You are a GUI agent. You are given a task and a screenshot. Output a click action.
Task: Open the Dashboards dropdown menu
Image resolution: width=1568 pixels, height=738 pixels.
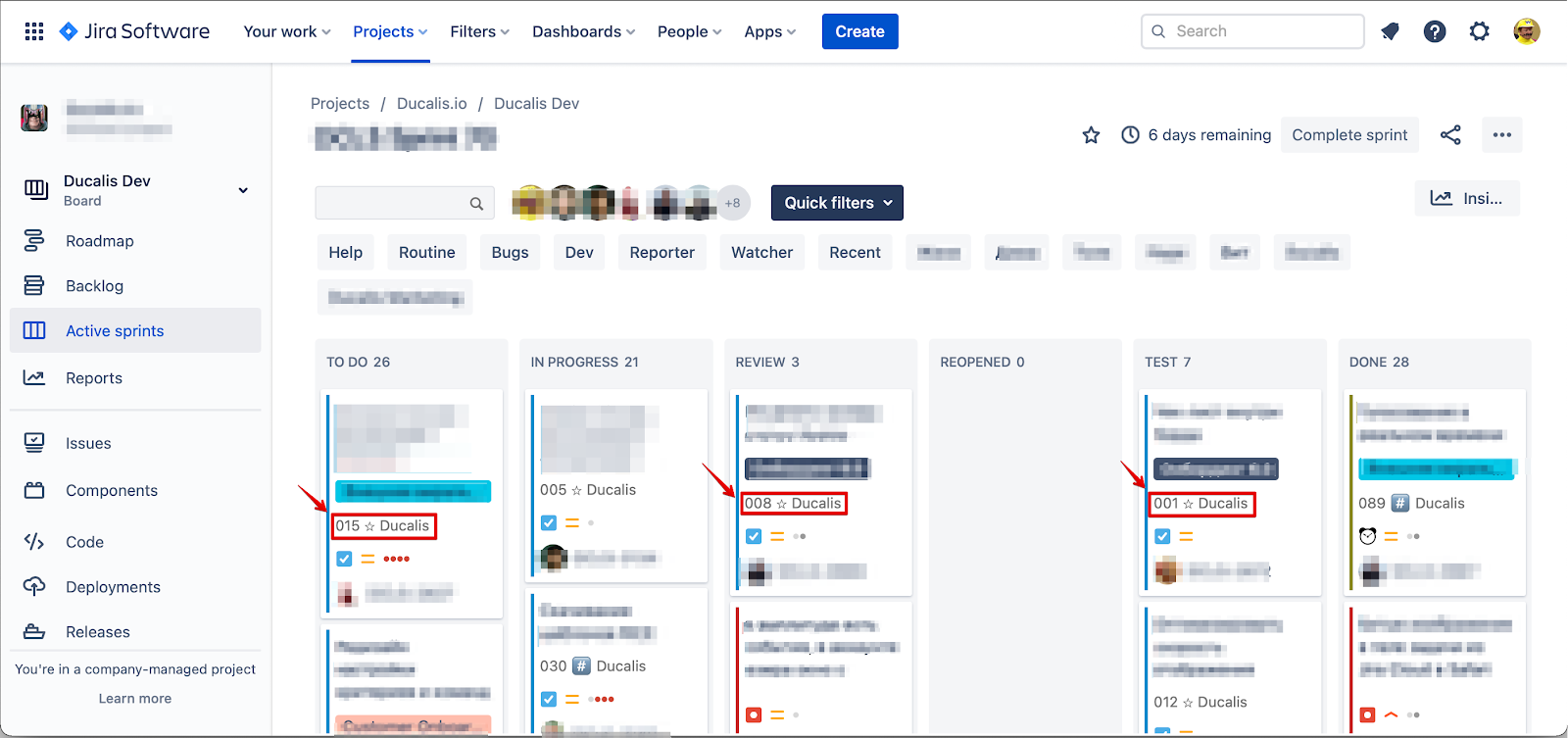point(583,31)
